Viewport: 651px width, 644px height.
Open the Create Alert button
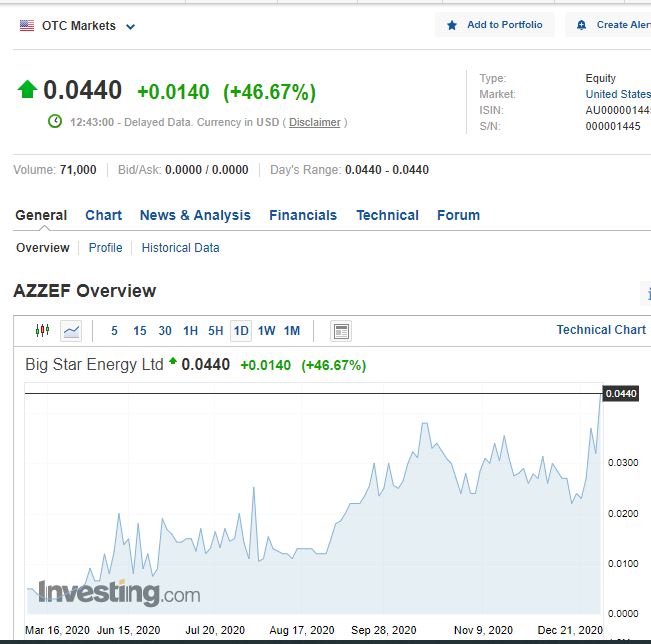[x=609, y=25]
